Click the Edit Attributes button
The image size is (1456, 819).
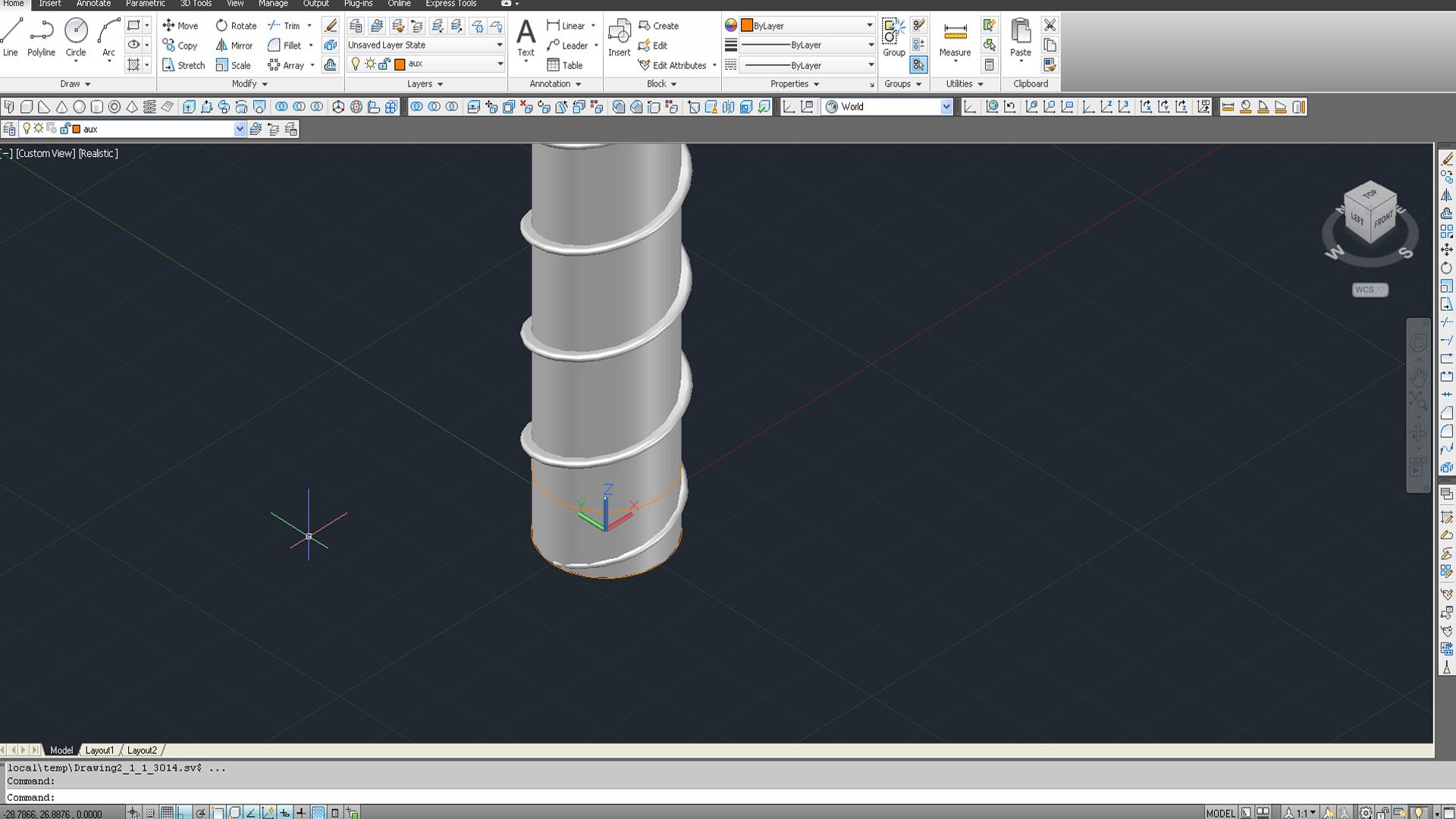673,65
